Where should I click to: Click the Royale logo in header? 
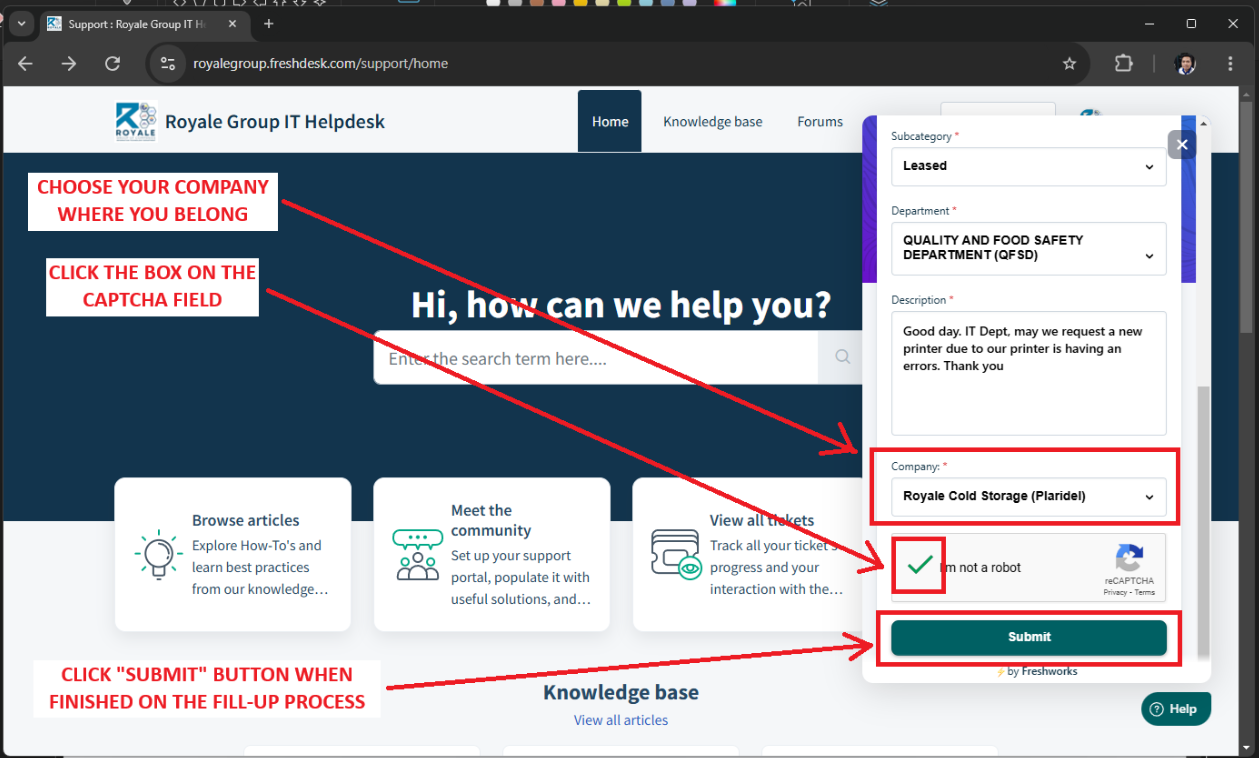pos(135,121)
